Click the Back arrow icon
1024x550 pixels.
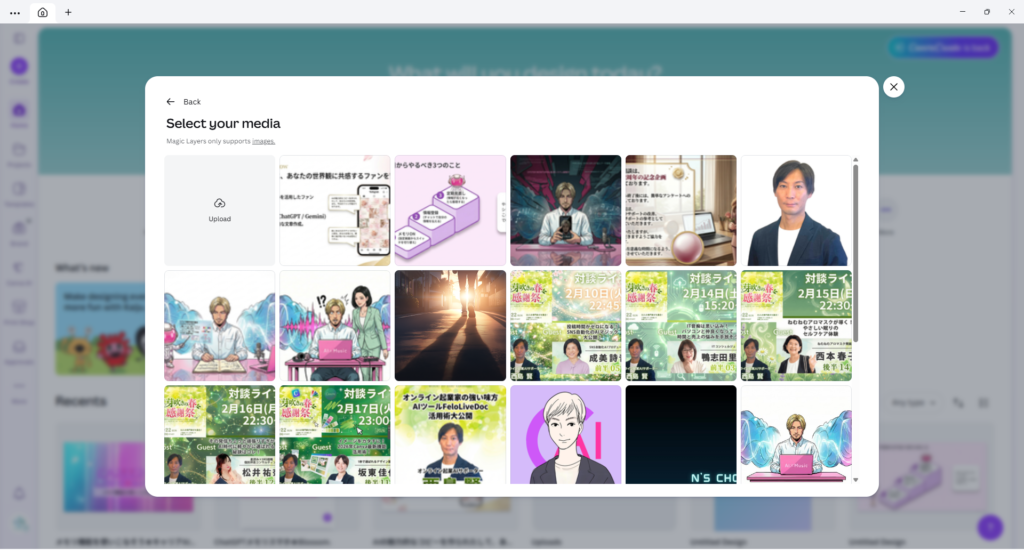click(170, 102)
